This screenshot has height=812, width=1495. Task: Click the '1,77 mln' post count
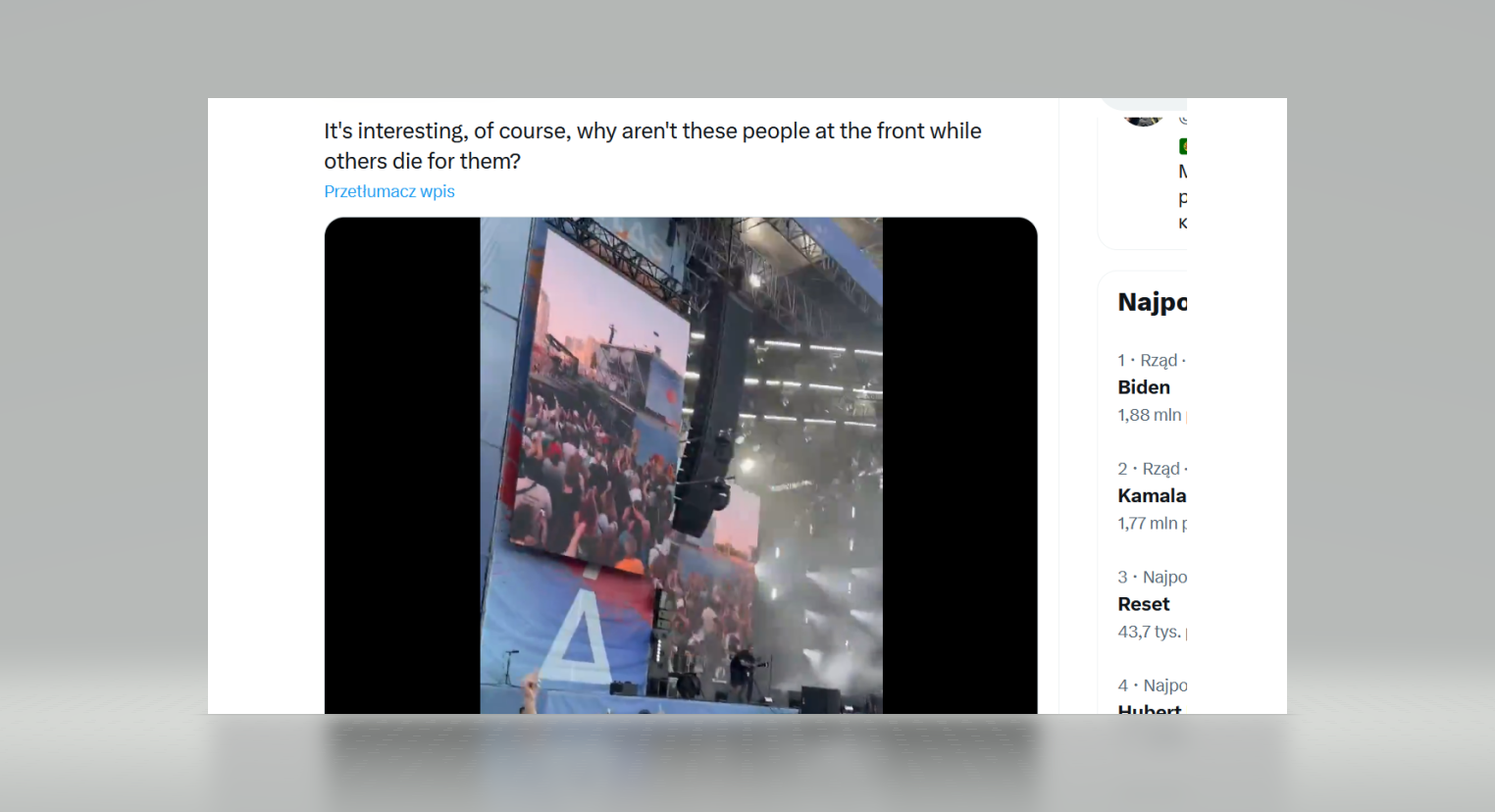point(1148,524)
